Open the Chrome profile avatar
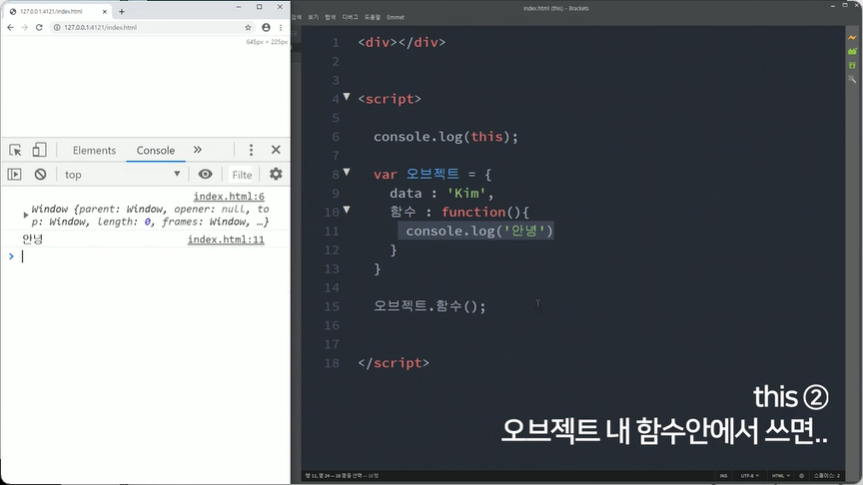Screen dimensions: 863x485 pos(266,27)
